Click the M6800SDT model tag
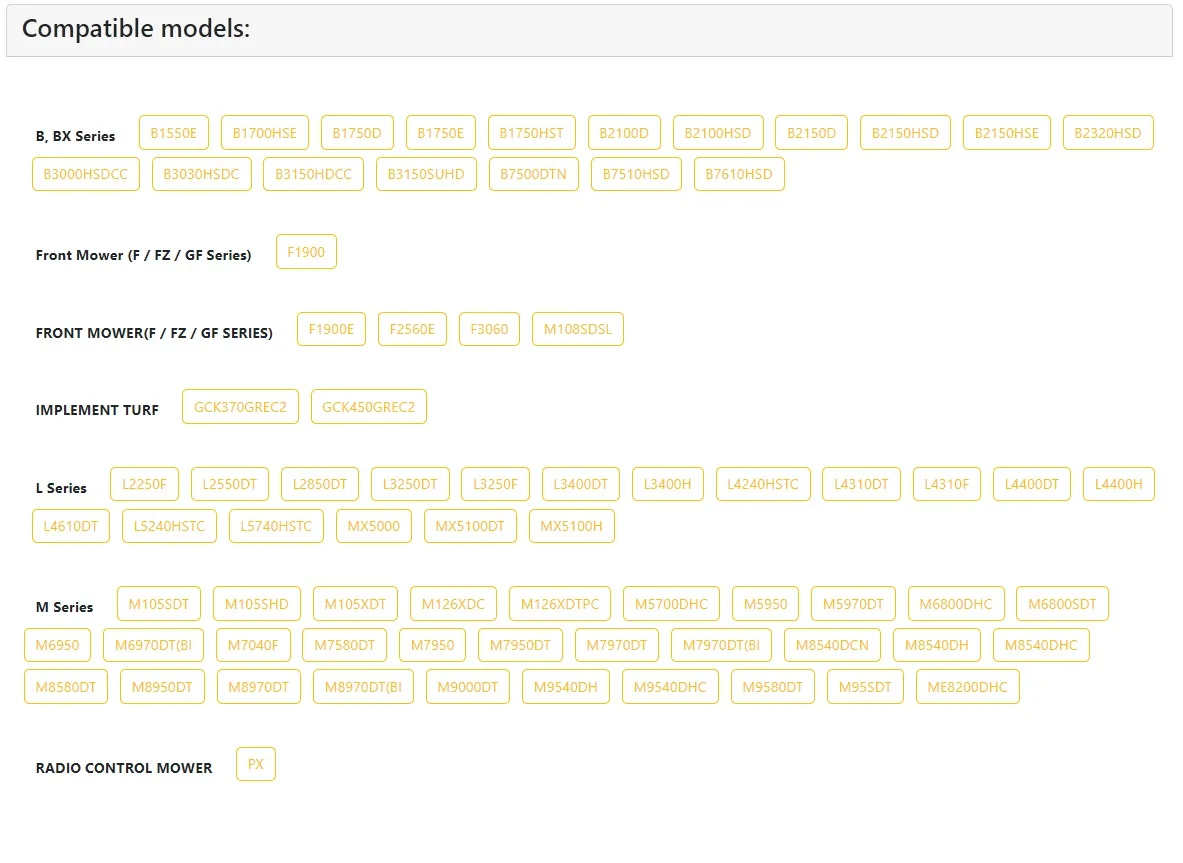The width and height of the screenshot is (1183, 863). click(x=1062, y=604)
